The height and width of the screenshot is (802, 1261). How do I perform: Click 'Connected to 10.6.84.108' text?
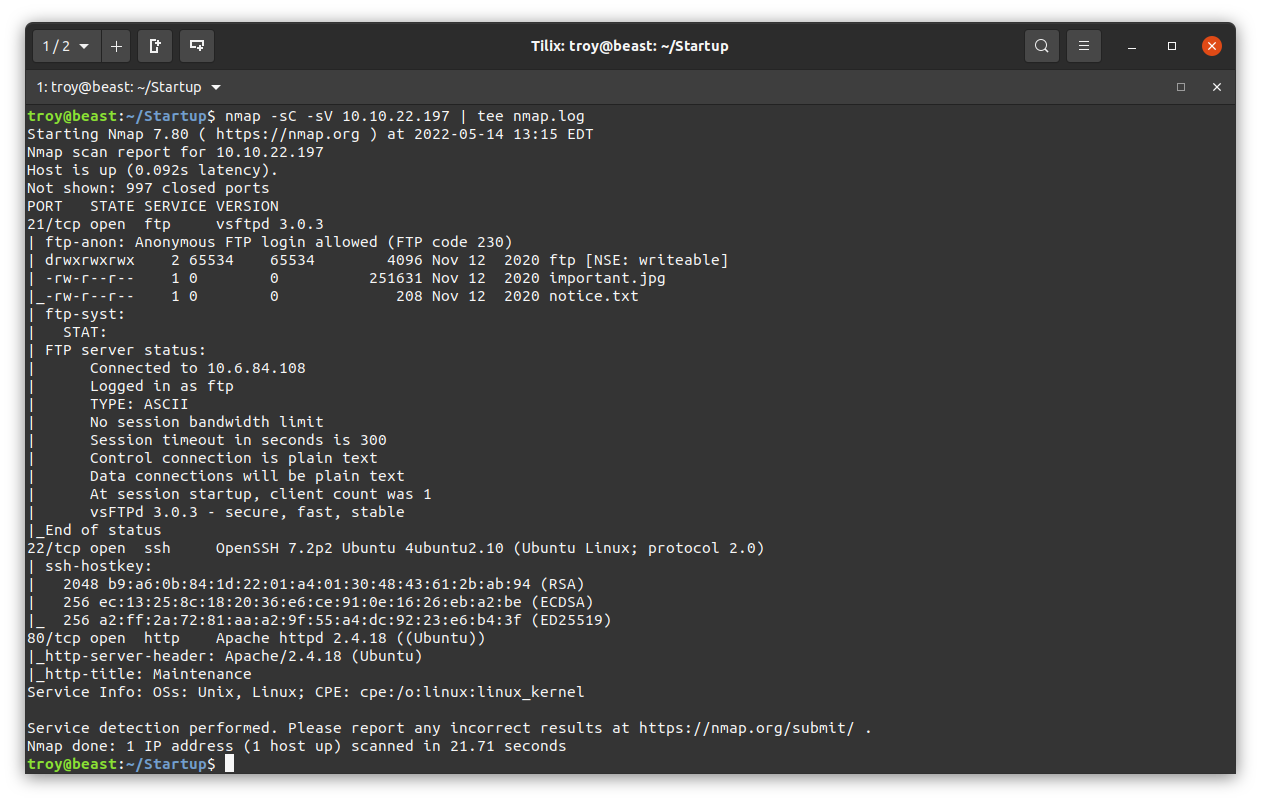[198, 368]
